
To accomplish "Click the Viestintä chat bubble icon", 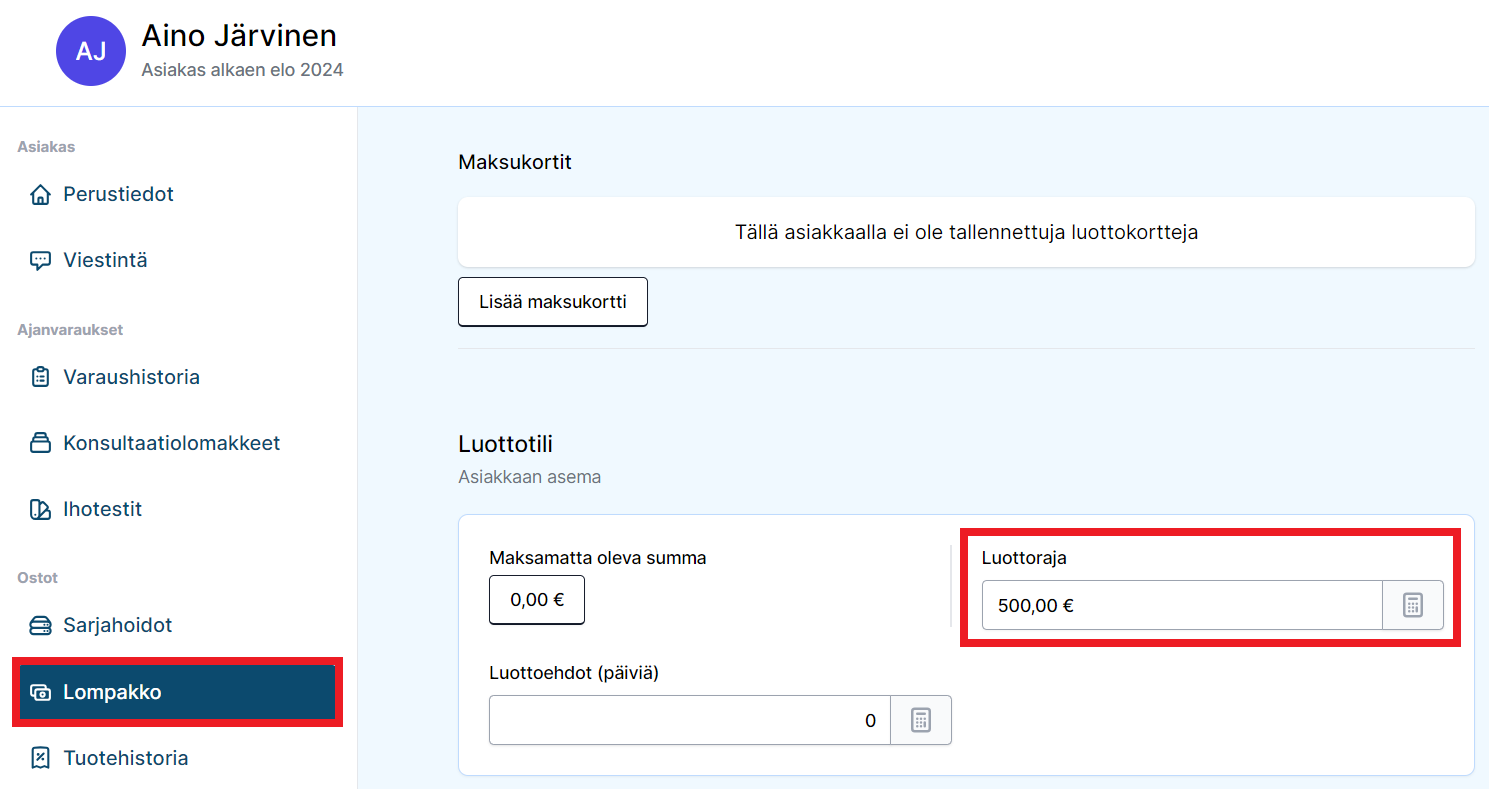I will 40,261.
